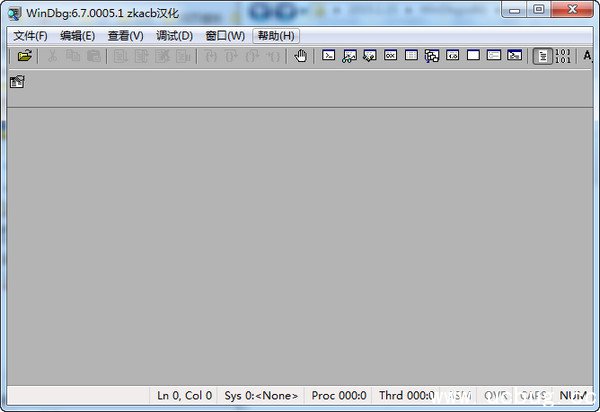Open the Registers window from the toolbar
Image resolution: width=600 pixels, height=412 pixels.
coord(391,56)
